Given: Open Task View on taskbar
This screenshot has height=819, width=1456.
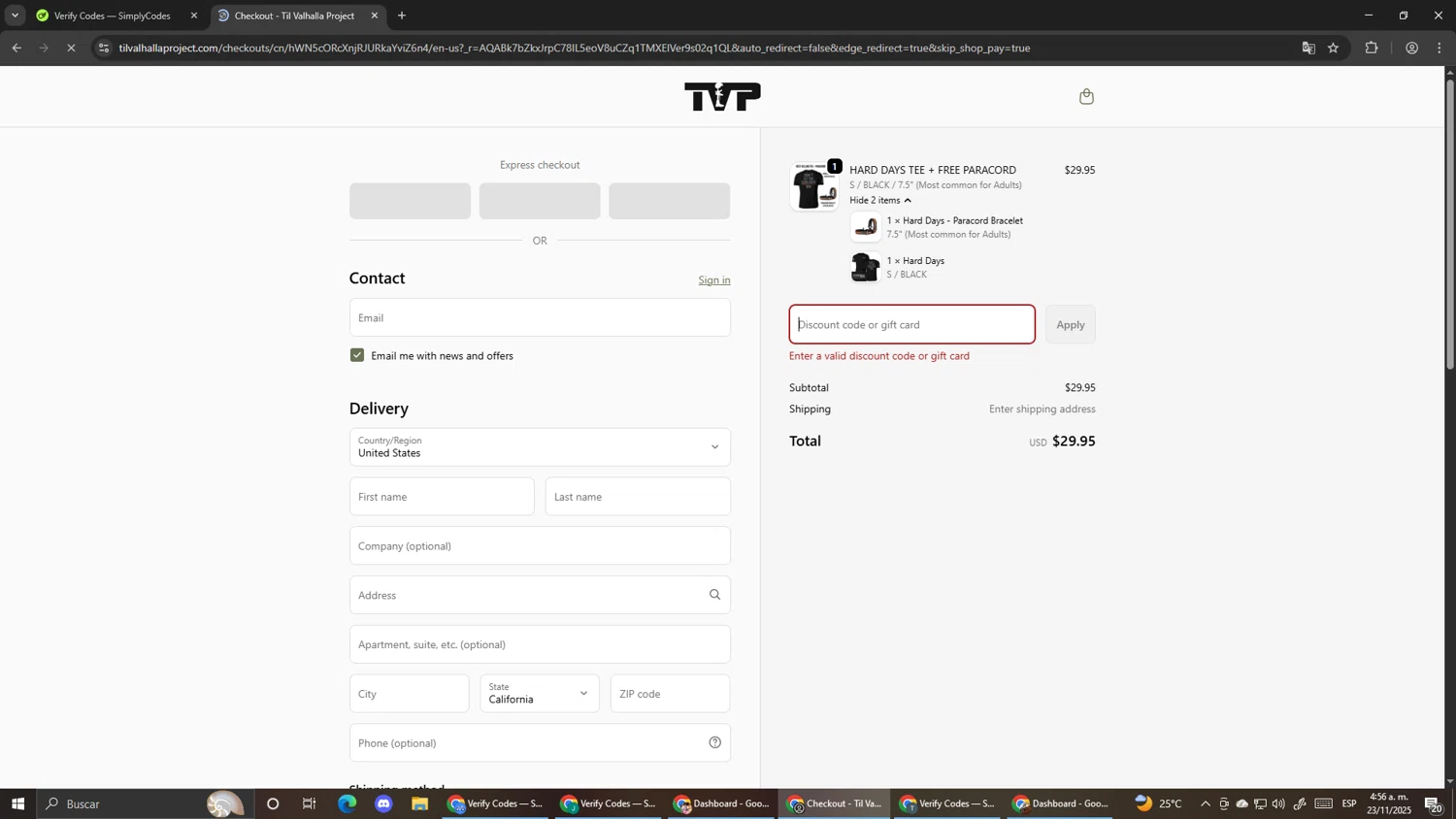Looking at the screenshot, I should (x=310, y=803).
